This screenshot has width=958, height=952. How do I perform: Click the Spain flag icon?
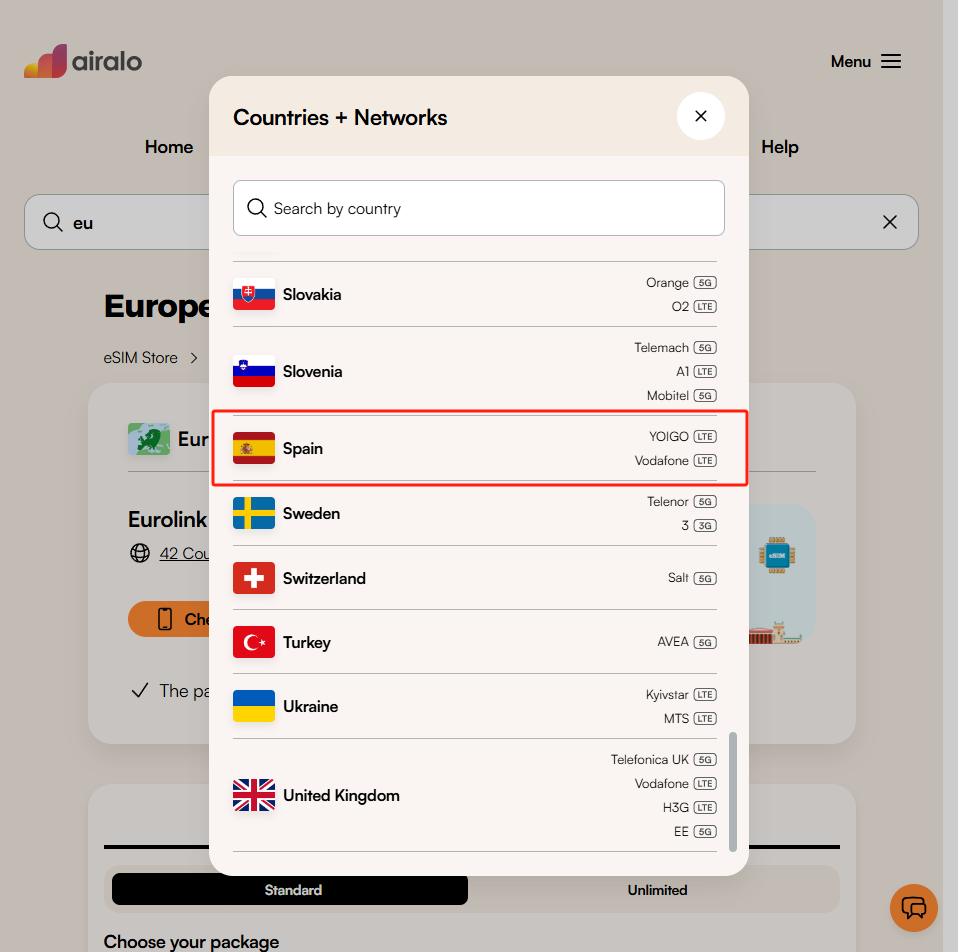coord(253,448)
